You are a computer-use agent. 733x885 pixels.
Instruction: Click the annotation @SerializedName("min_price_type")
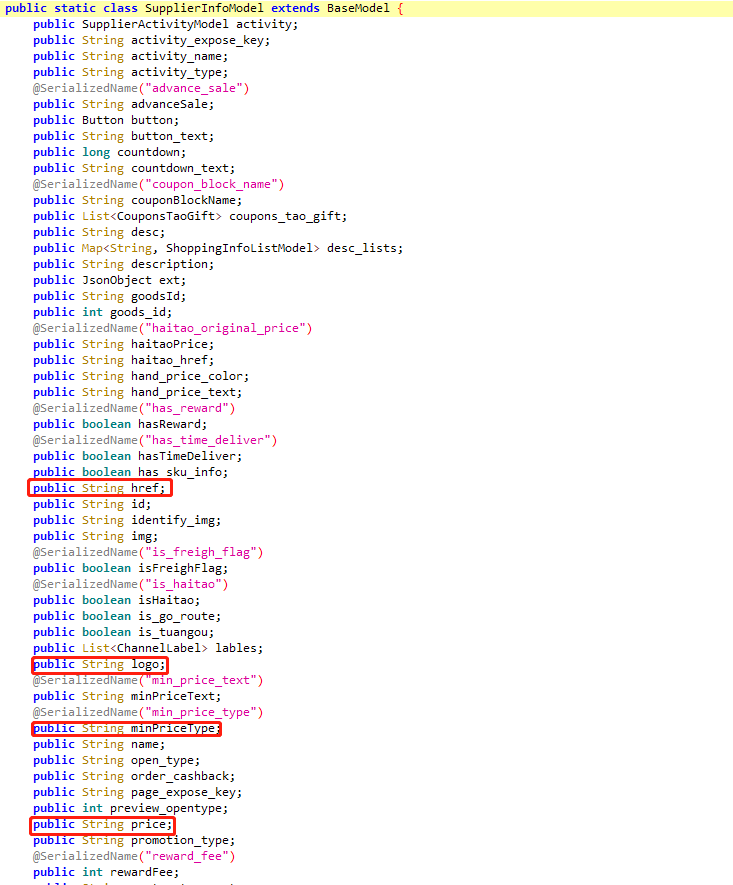coord(148,712)
